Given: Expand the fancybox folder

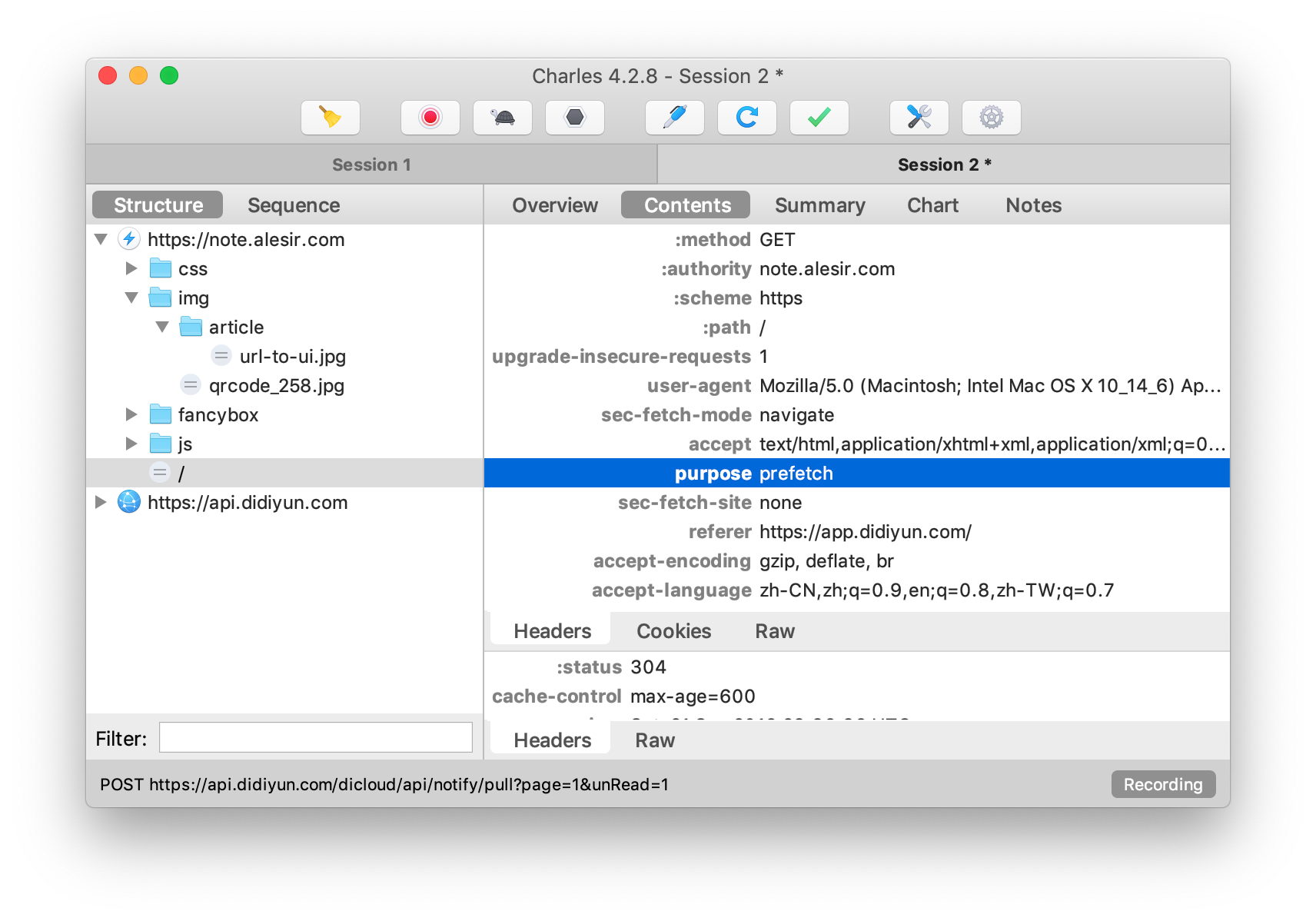Looking at the screenshot, I should [131, 414].
